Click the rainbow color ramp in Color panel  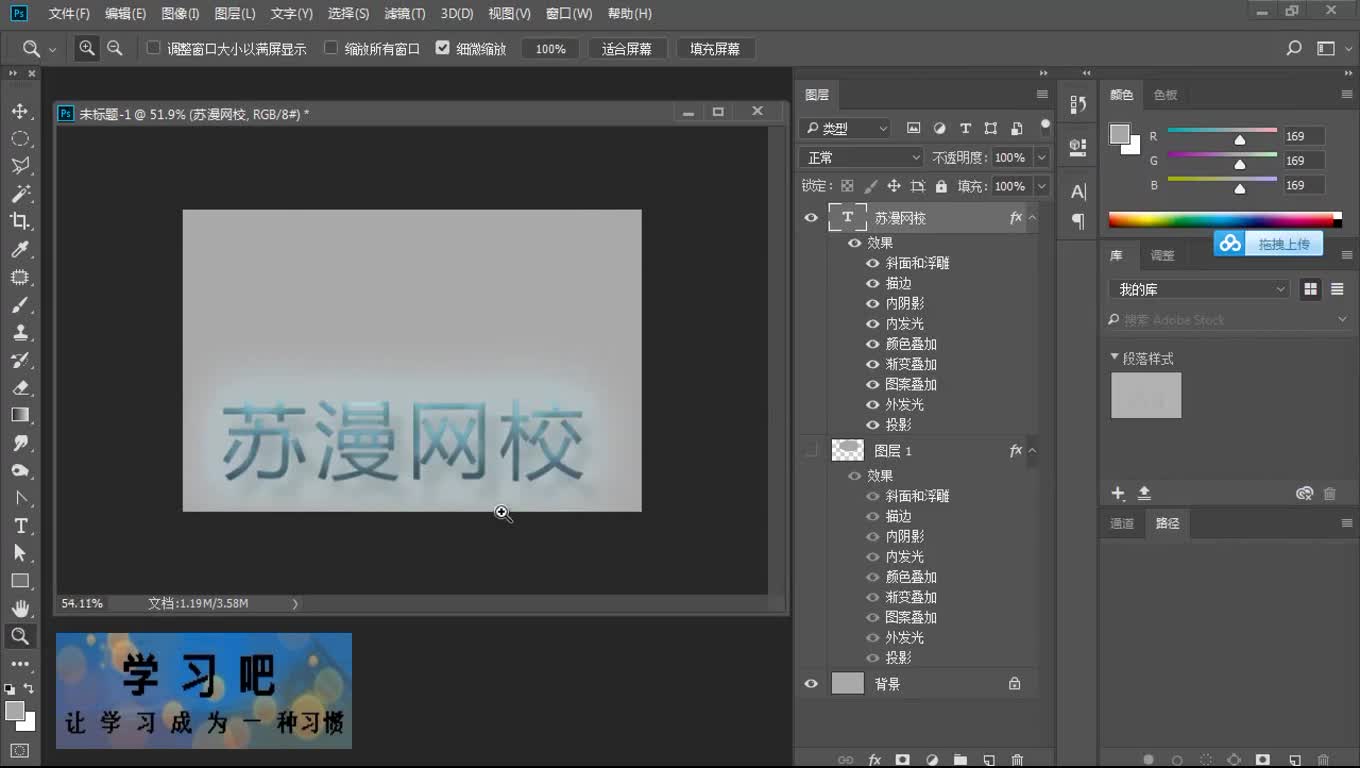(1222, 219)
